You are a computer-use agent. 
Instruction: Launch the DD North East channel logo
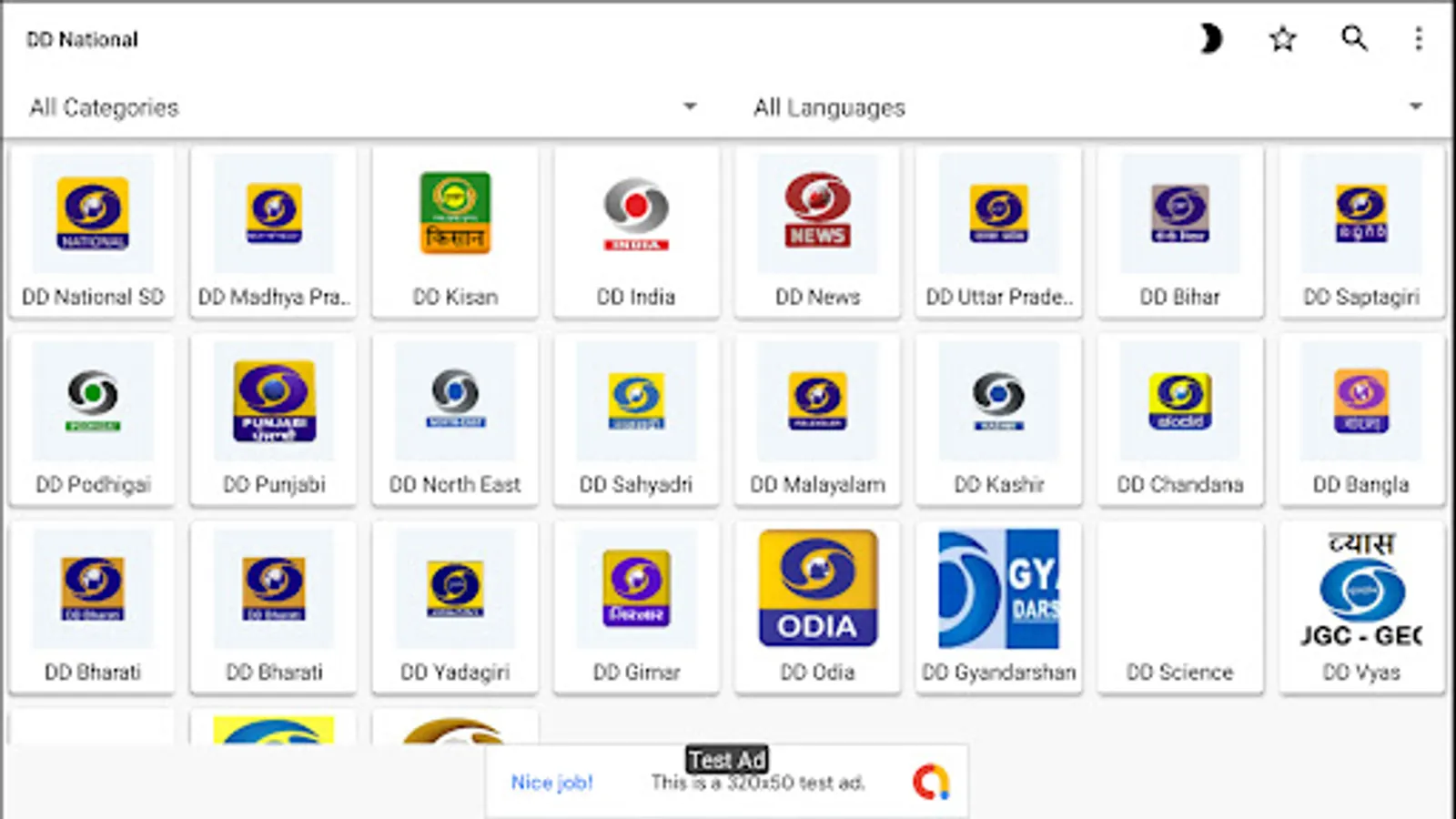(x=455, y=399)
